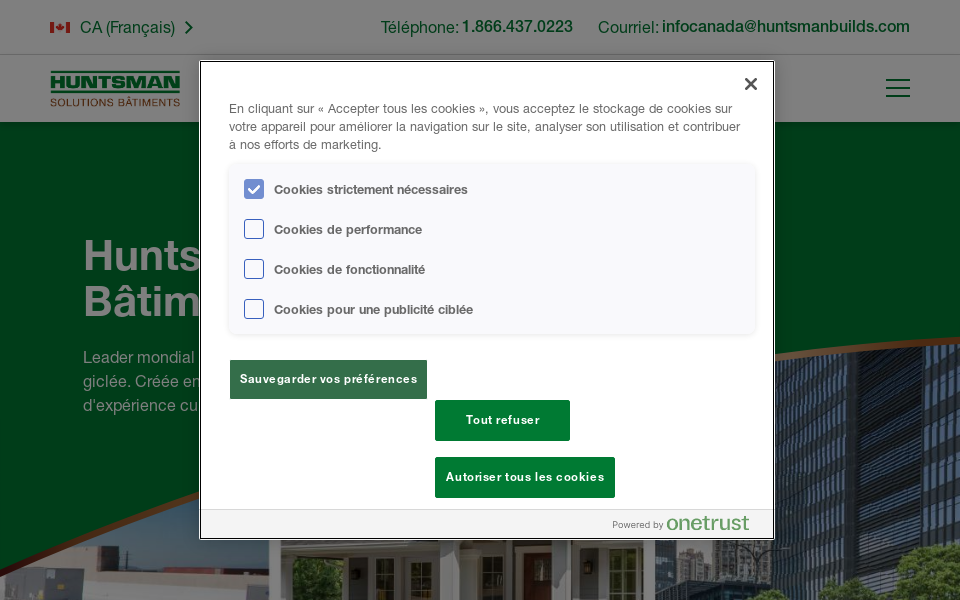Click the X close icon in the banner
The height and width of the screenshot is (600, 960).
[x=751, y=84]
